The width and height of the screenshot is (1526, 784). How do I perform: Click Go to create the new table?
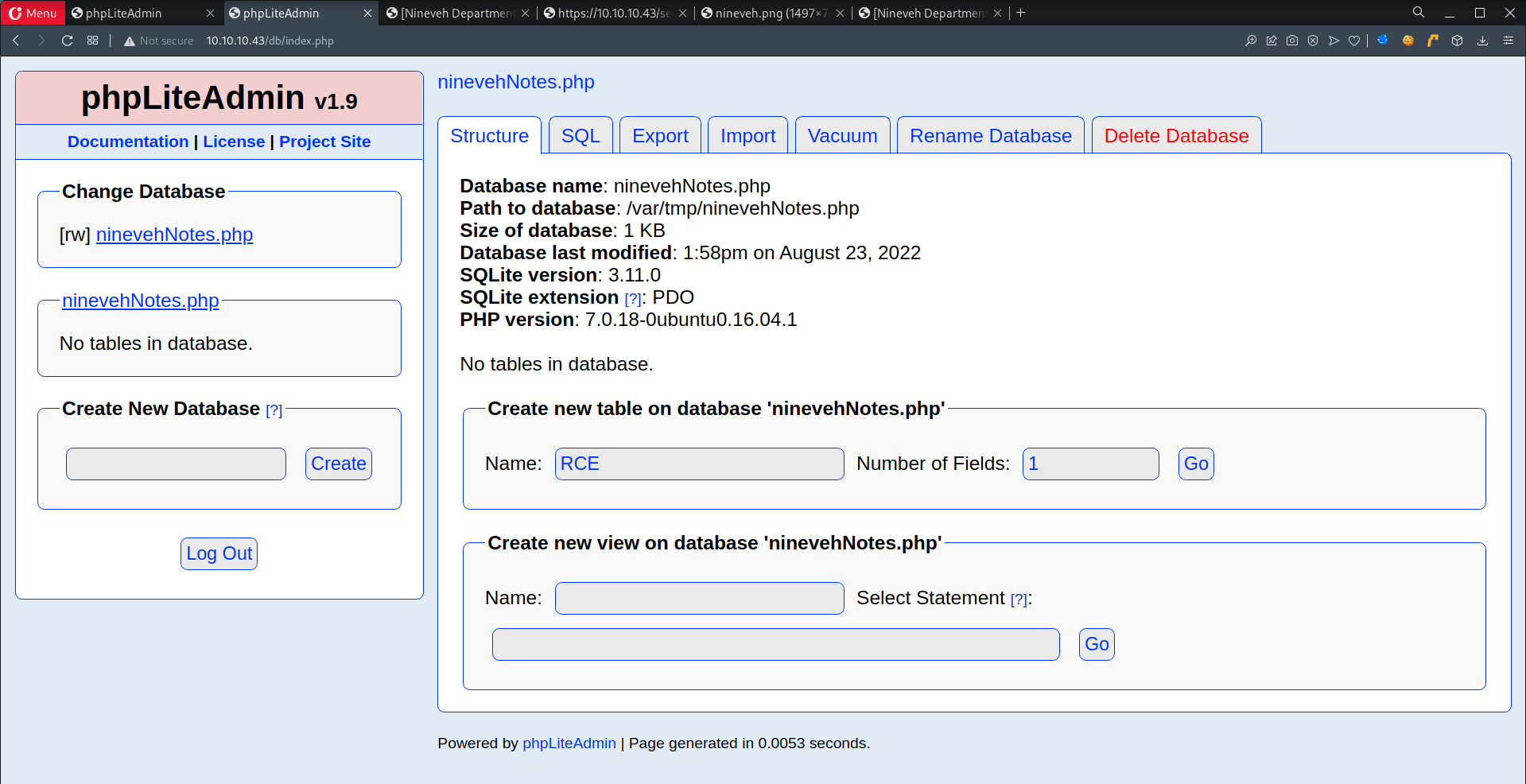click(1196, 464)
